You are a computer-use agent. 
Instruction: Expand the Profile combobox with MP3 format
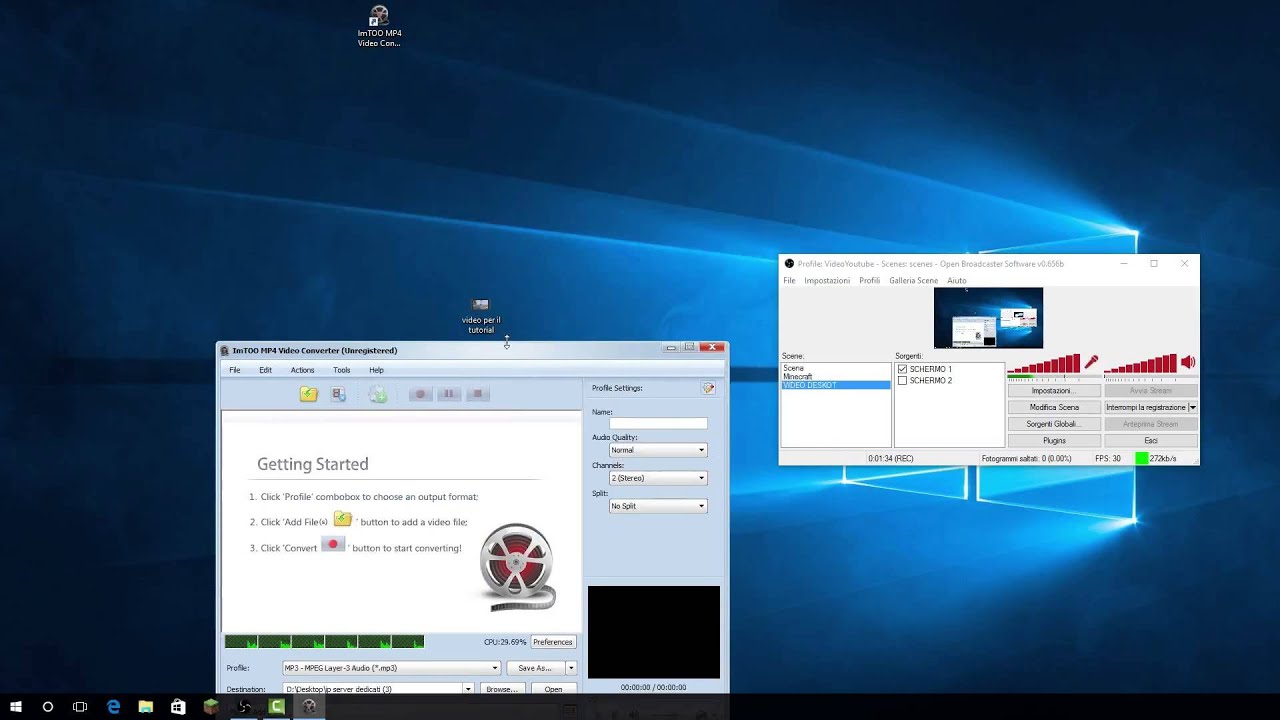coord(391,668)
